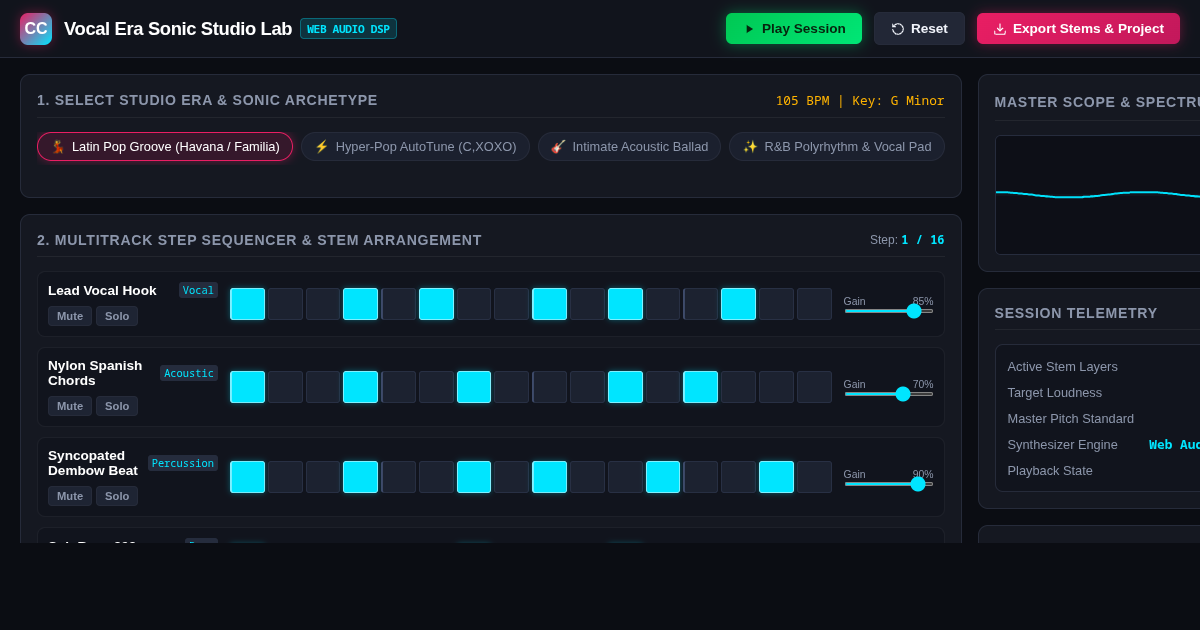Adjust Lead Vocal Hook gain slider

(889, 311)
